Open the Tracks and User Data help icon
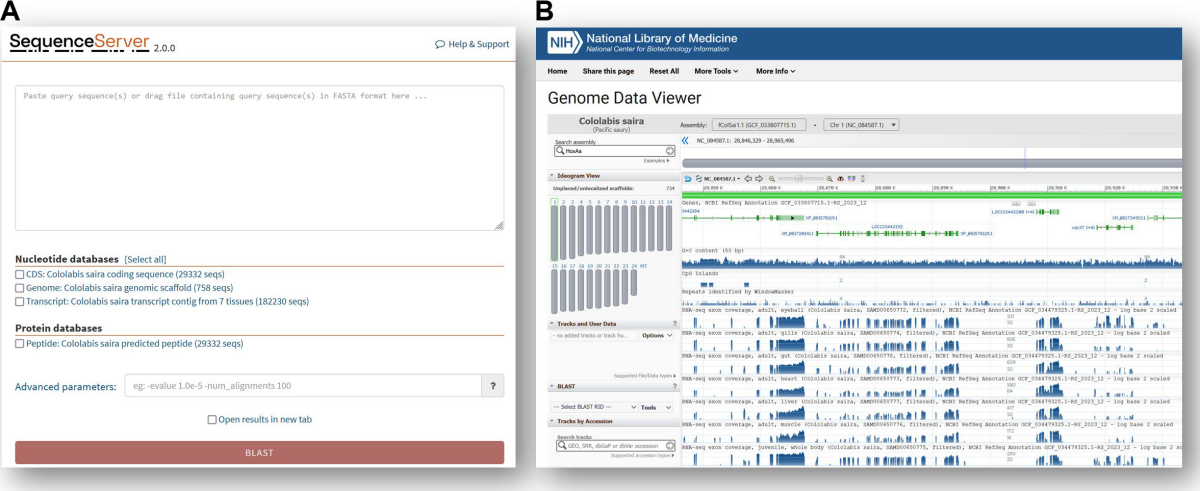The height and width of the screenshot is (491, 1200). tap(675, 324)
